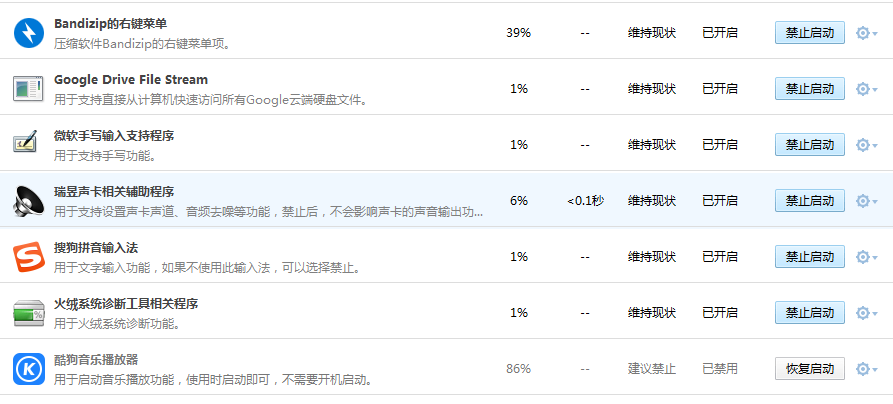This screenshot has width=893, height=404.
Task: Select the 酷狗音乐播放器 blue K icon
Action: pos(28,369)
